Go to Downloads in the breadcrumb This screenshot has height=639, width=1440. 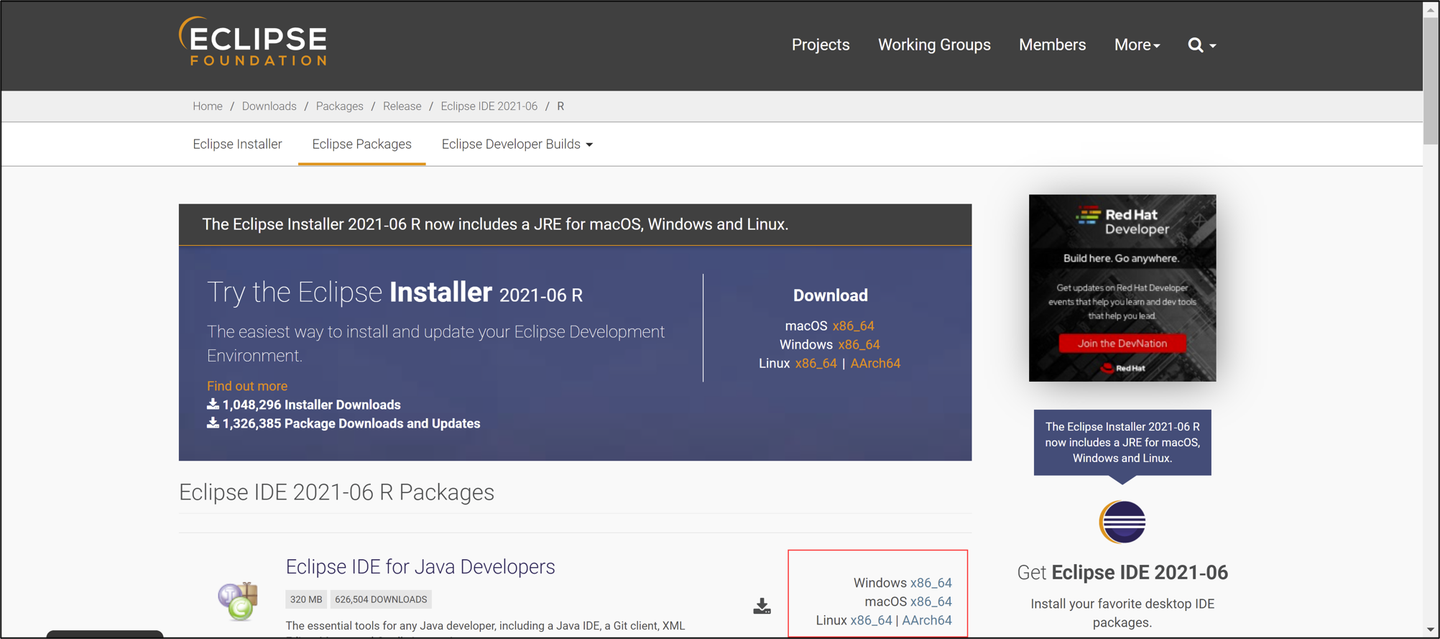269,106
